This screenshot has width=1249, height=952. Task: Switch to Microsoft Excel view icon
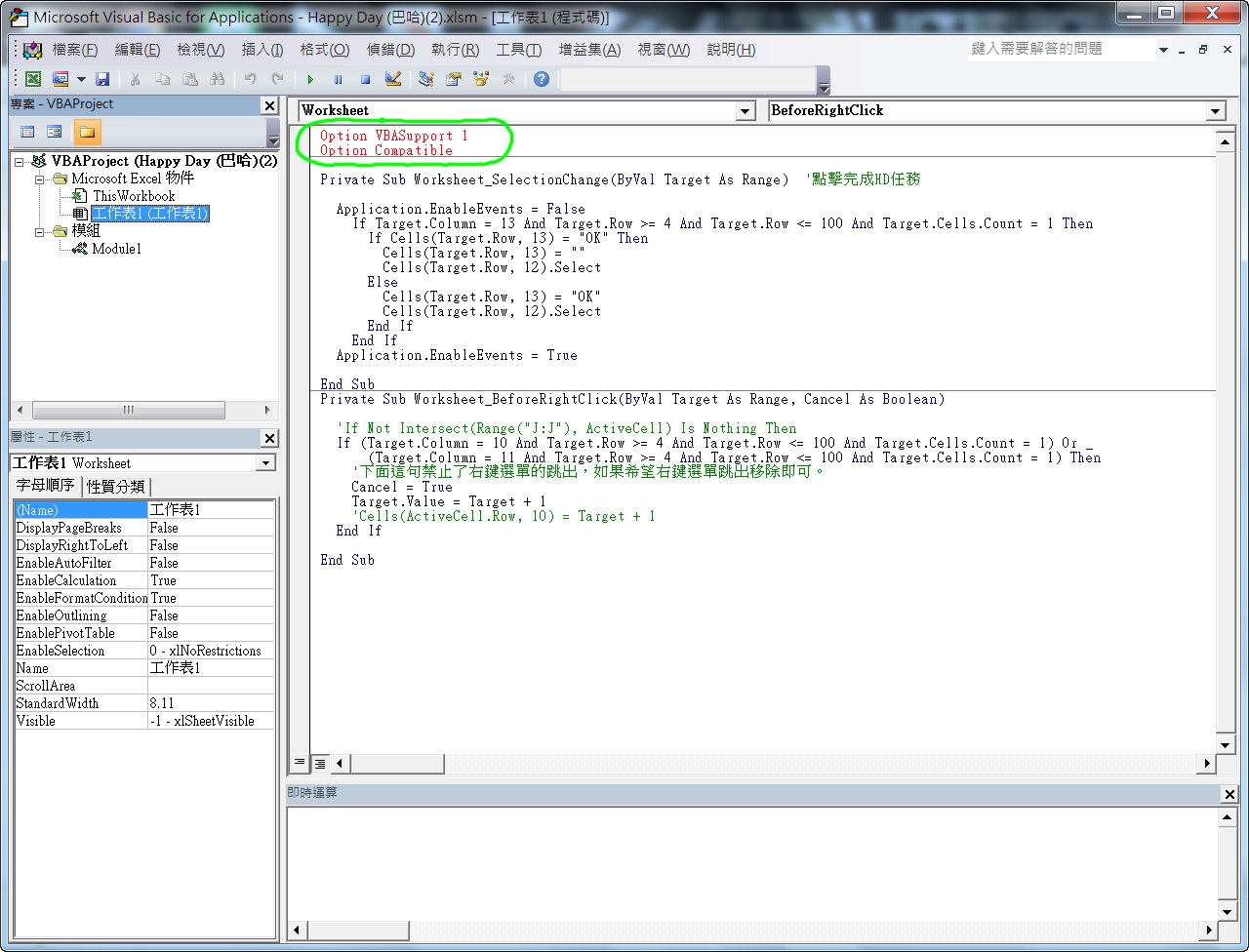pyautogui.click(x=33, y=79)
